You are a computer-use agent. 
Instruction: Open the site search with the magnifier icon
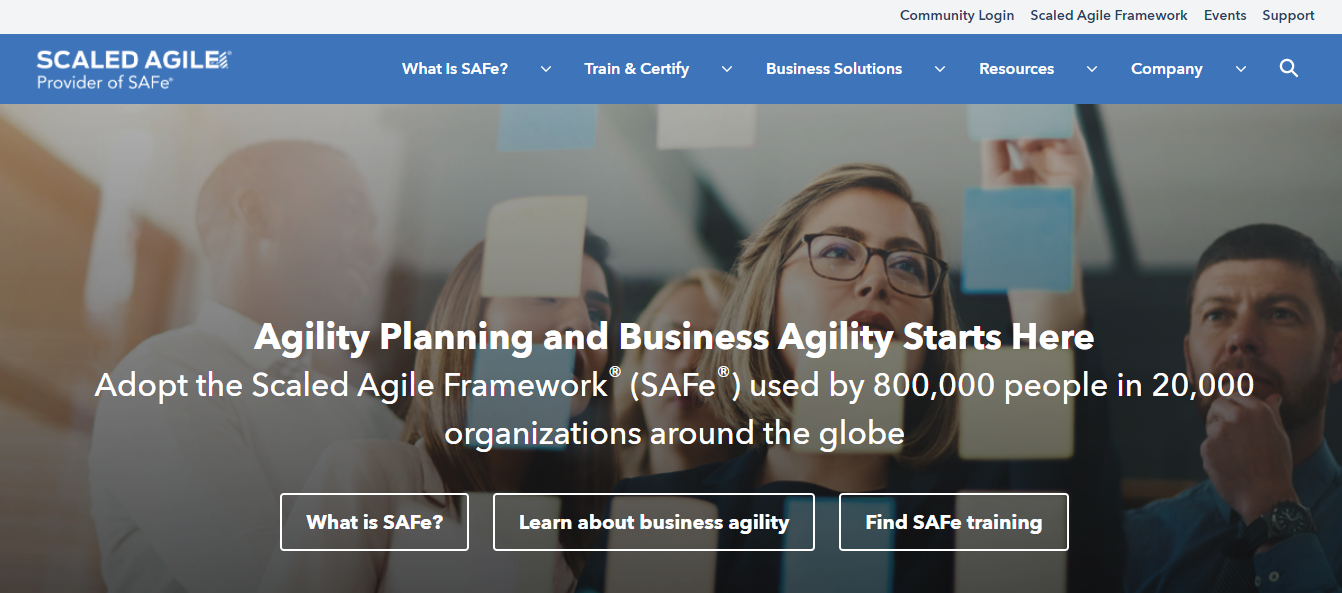[1288, 68]
